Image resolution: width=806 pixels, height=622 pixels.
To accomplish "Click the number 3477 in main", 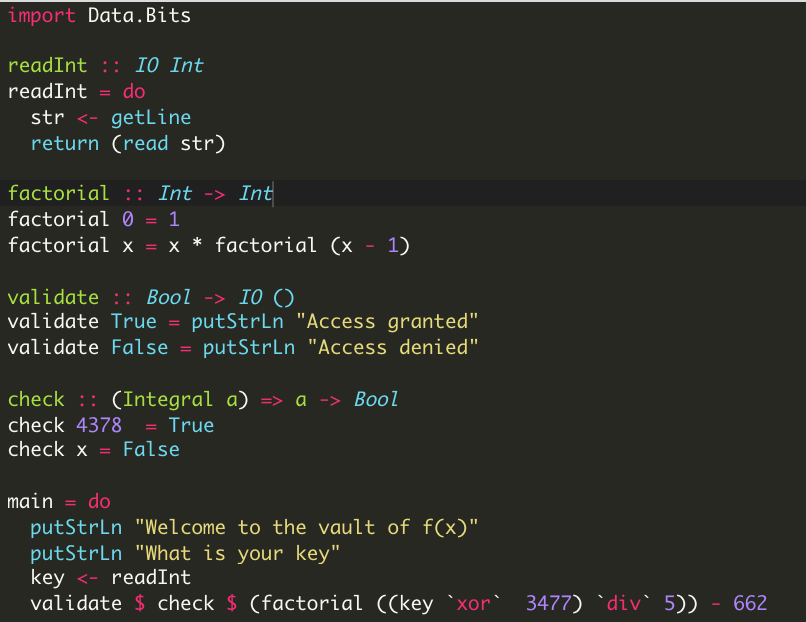I will point(550,603).
